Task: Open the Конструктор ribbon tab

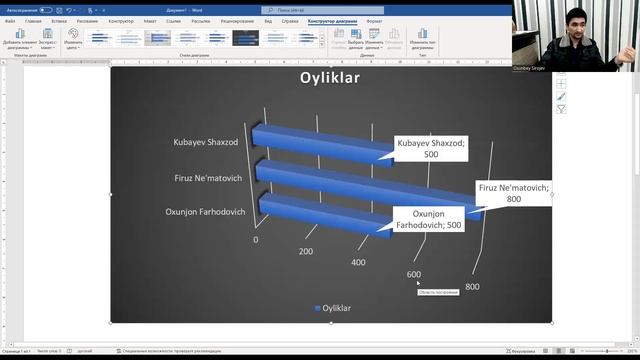Action: (x=121, y=21)
